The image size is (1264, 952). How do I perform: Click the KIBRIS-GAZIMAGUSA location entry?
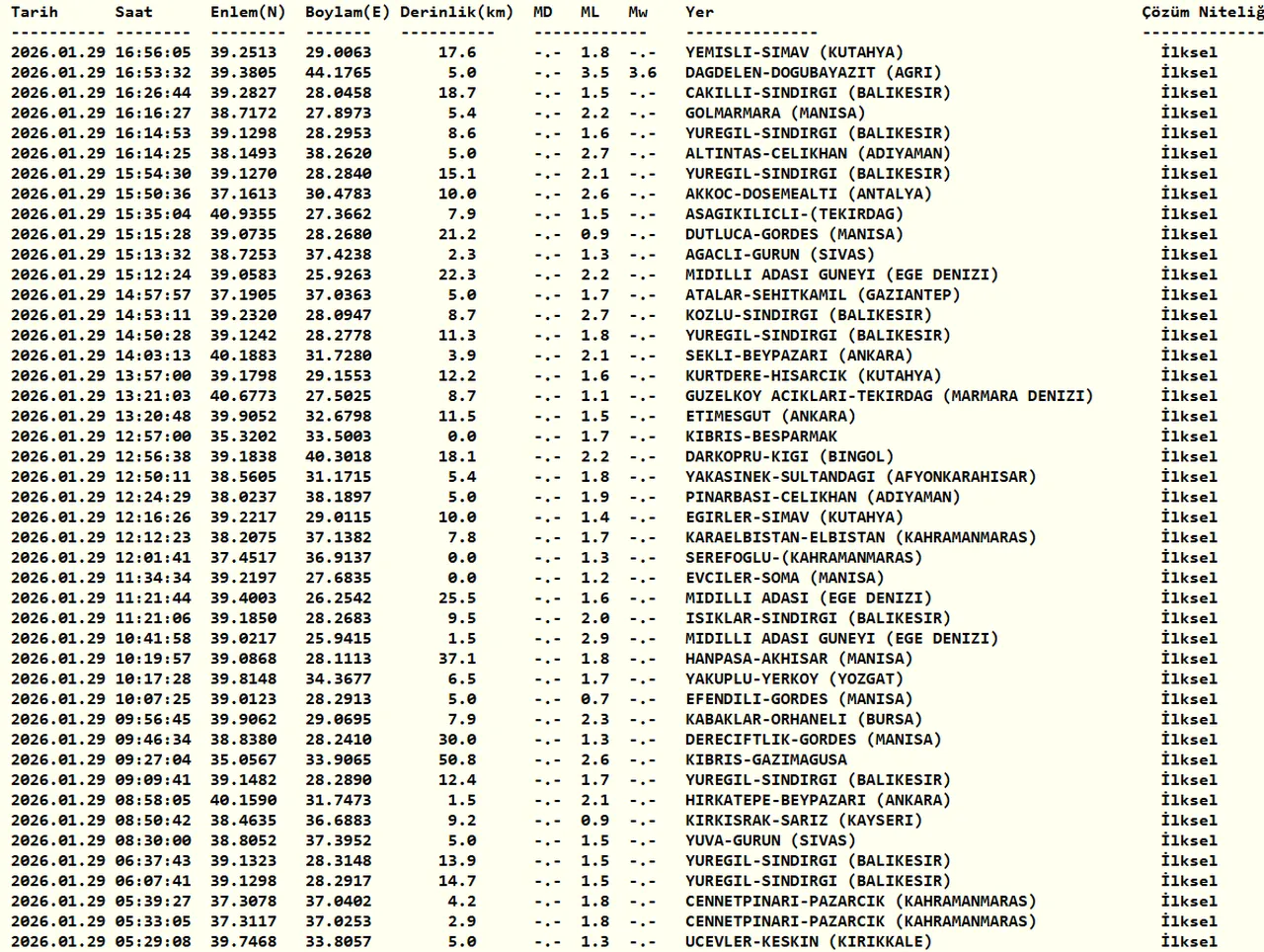[x=765, y=759]
